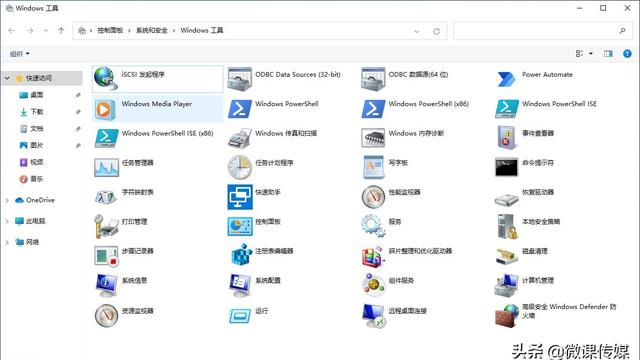The width and height of the screenshot is (640, 360).
Task: Open the 组织 dropdown menu
Action: coord(20,53)
